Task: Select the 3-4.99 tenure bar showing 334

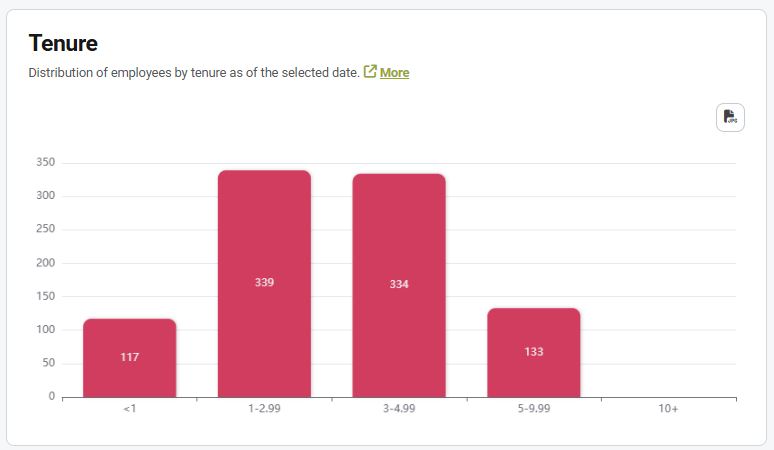Action: tap(399, 285)
